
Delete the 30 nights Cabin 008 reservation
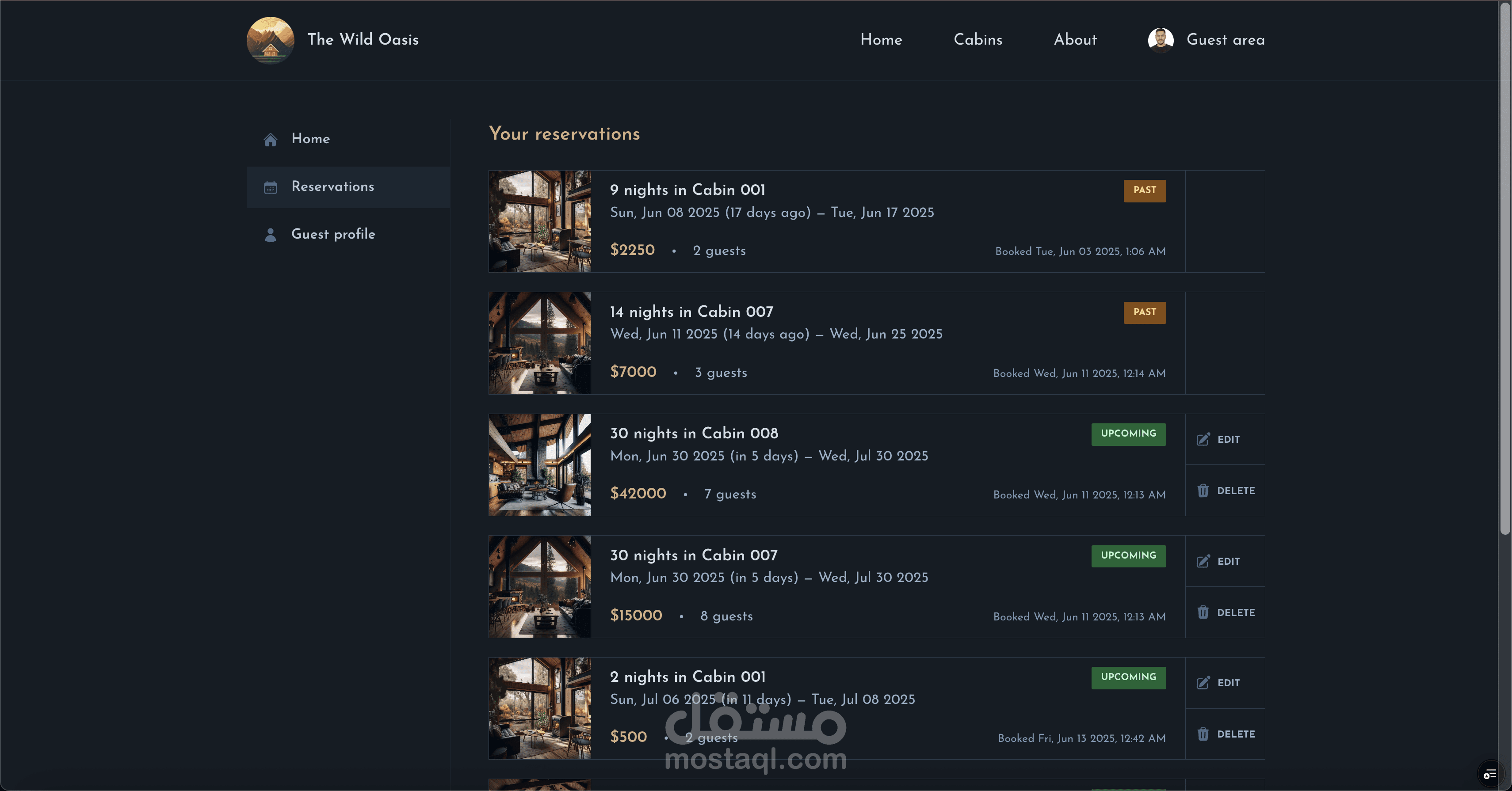[x=1225, y=491]
